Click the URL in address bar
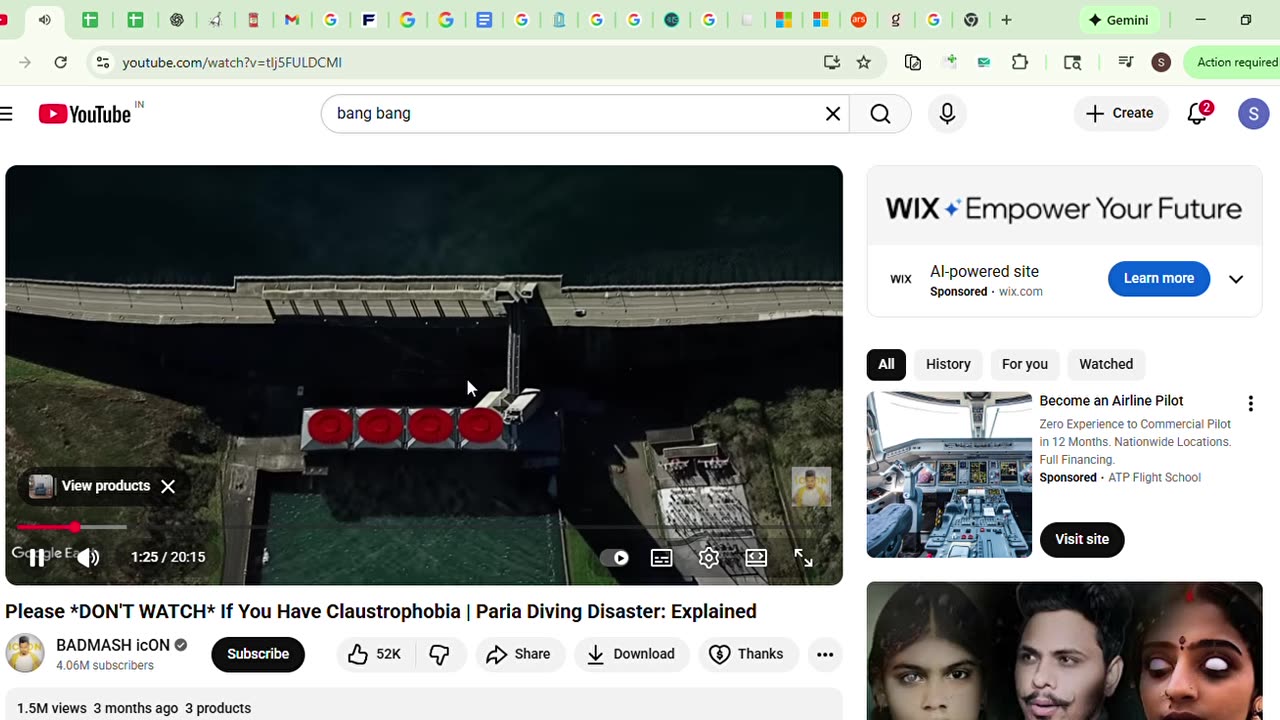Viewport: 1280px width, 720px height. [232, 62]
